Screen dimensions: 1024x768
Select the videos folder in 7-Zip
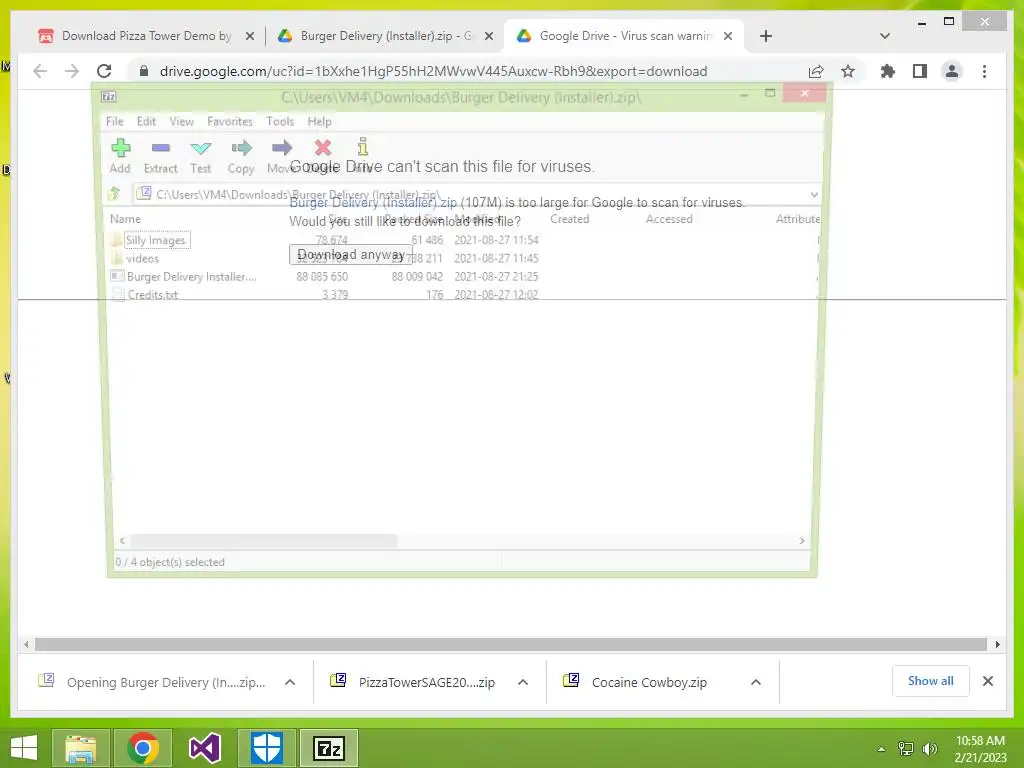[x=142, y=259]
